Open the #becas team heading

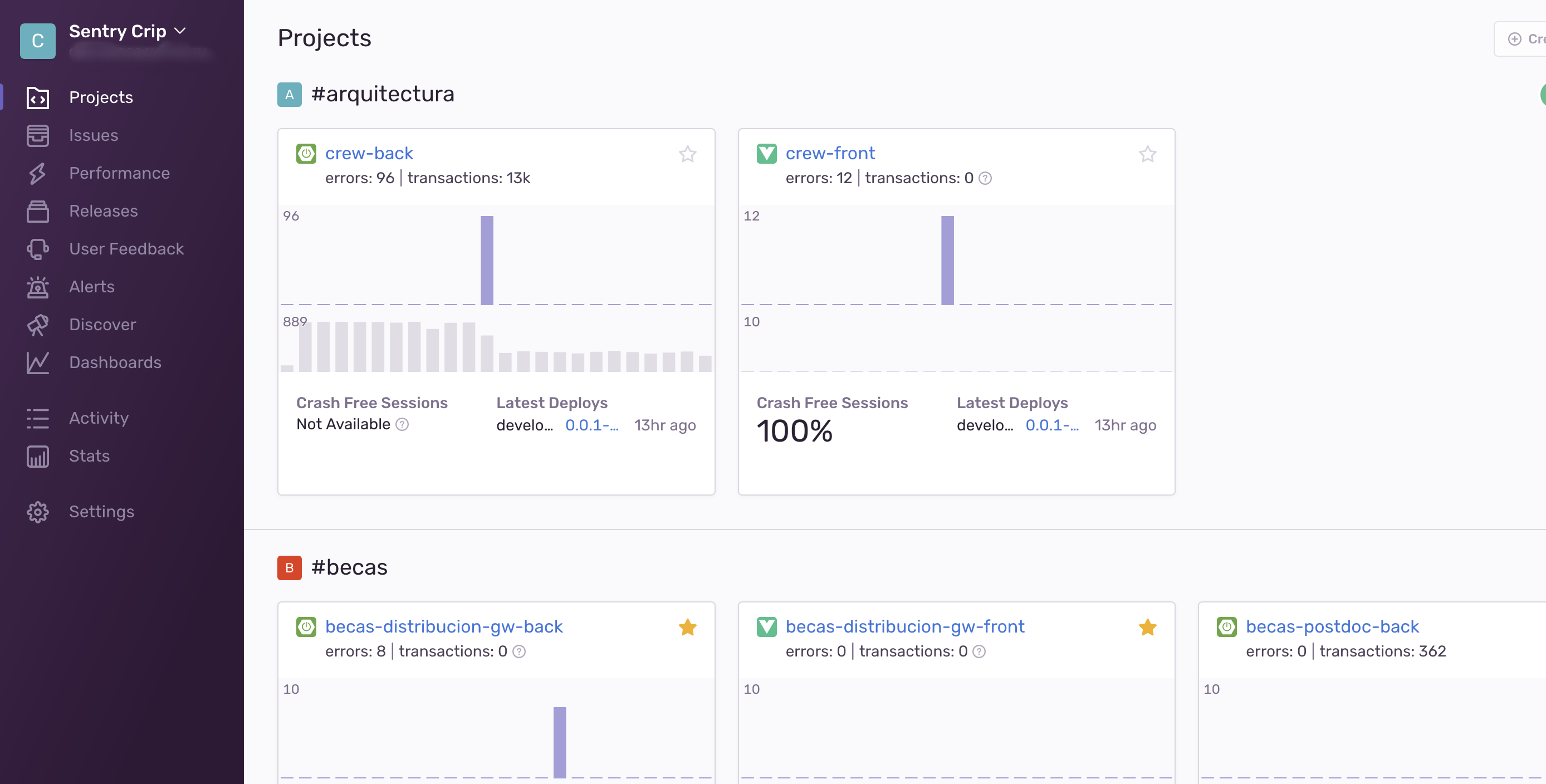tap(349, 567)
